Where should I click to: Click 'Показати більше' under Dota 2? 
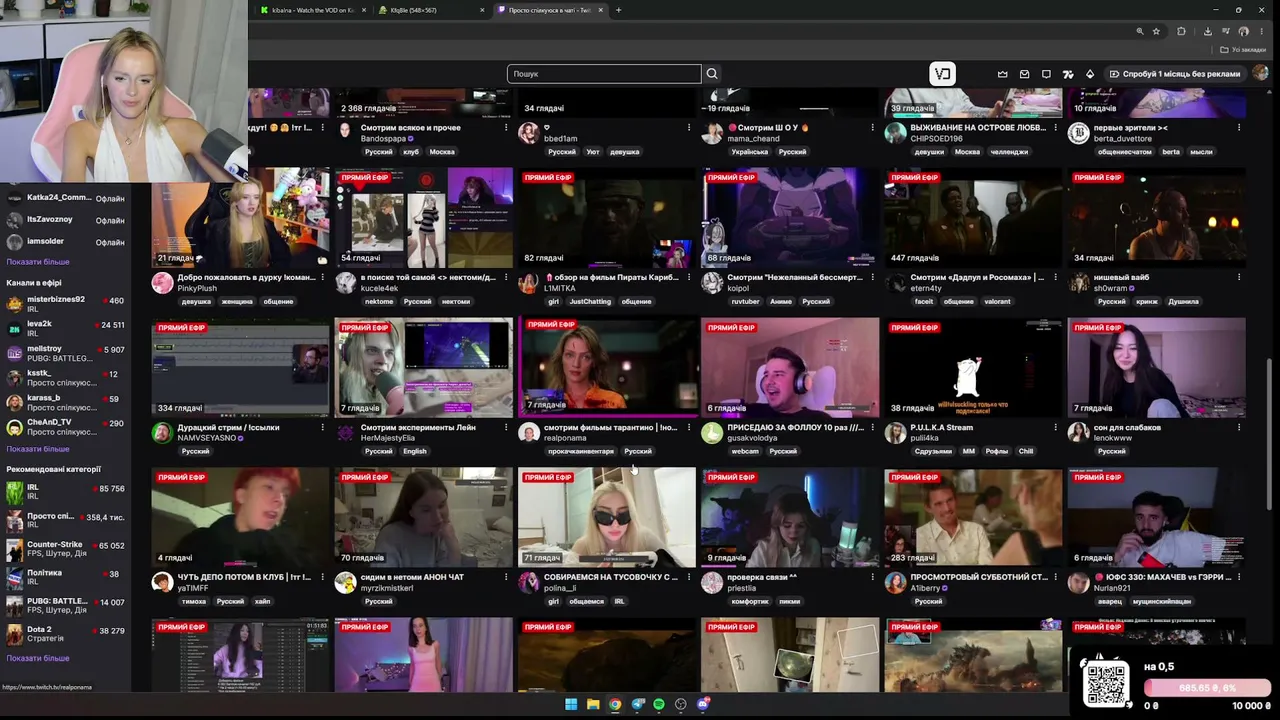pos(38,658)
